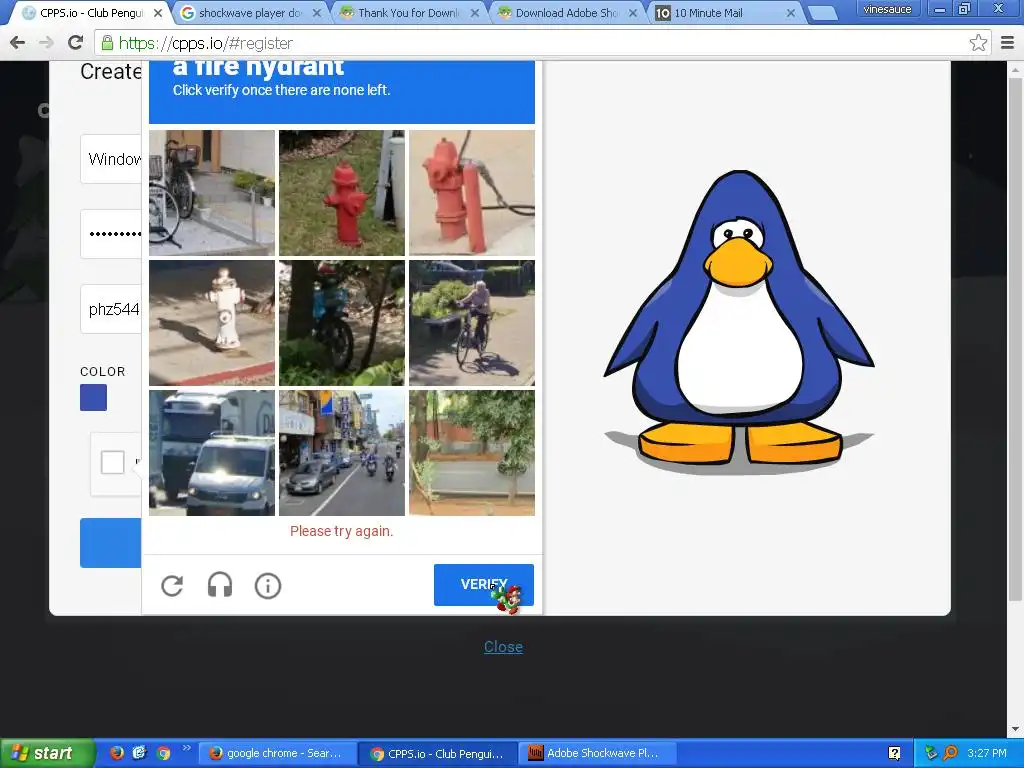Switch to Adobe Shockwave Player taskbar button

(597, 754)
